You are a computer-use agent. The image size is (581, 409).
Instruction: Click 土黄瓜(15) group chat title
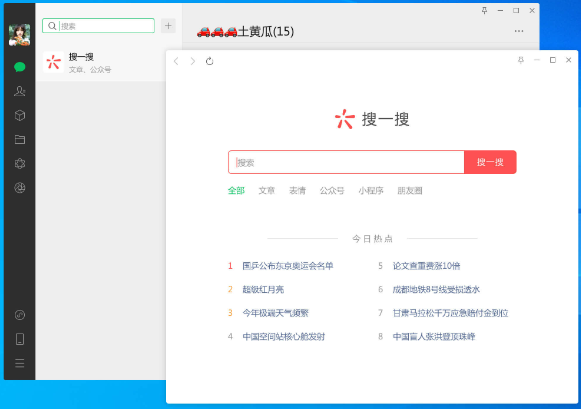(x=245, y=31)
